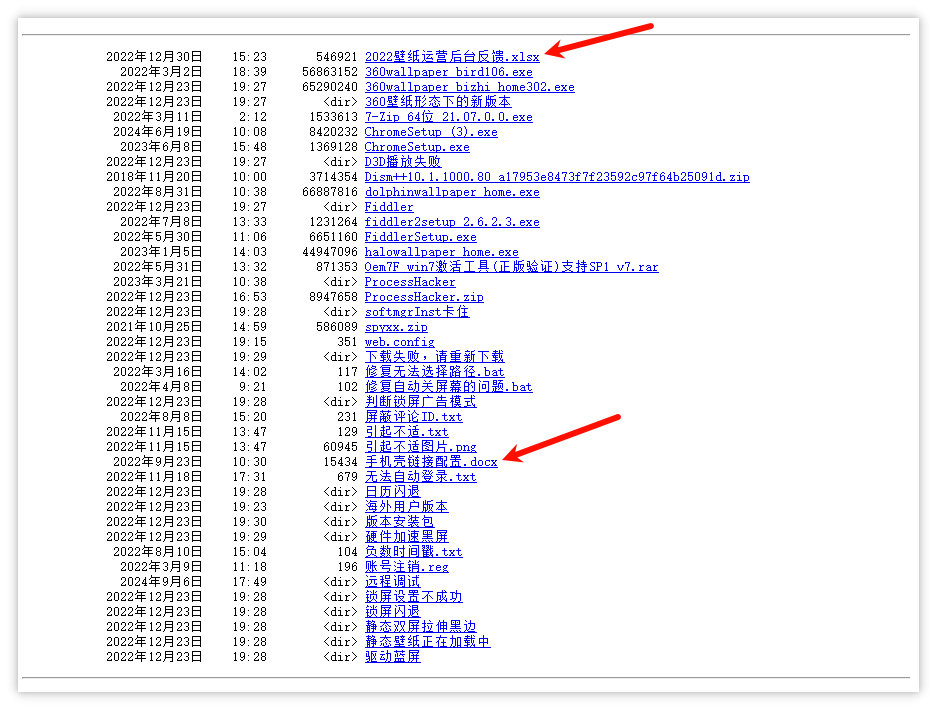Enter the Fiddler directory

pyautogui.click(x=388, y=207)
